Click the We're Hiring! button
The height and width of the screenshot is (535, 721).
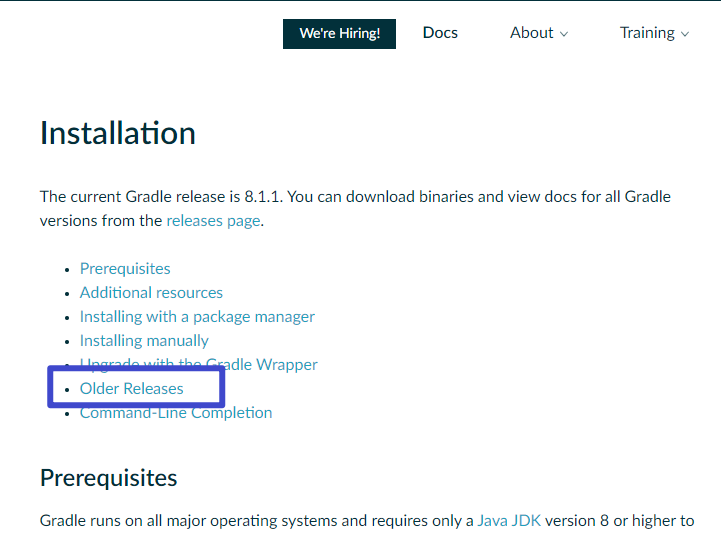pyautogui.click(x=339, y=33)
